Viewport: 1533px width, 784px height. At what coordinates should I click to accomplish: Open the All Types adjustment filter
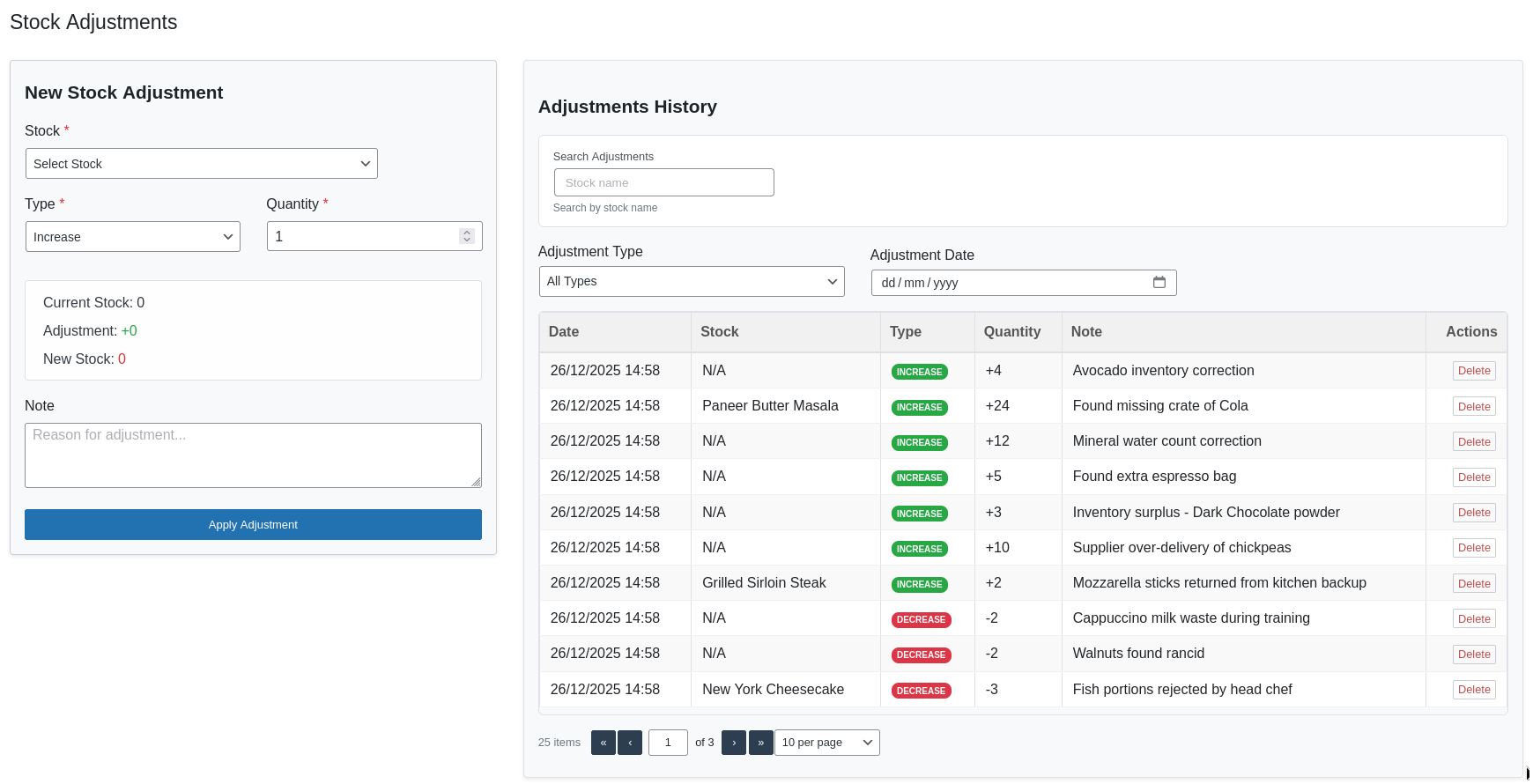(691, 282)
